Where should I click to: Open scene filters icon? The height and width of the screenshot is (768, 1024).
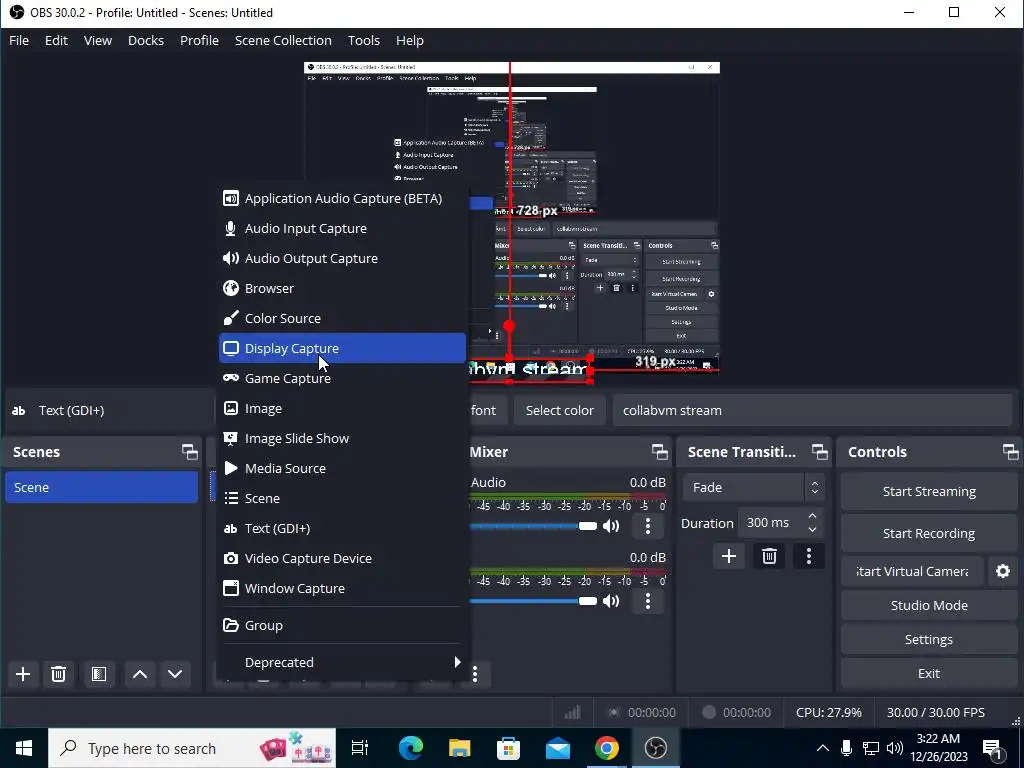tap(99, 674)
